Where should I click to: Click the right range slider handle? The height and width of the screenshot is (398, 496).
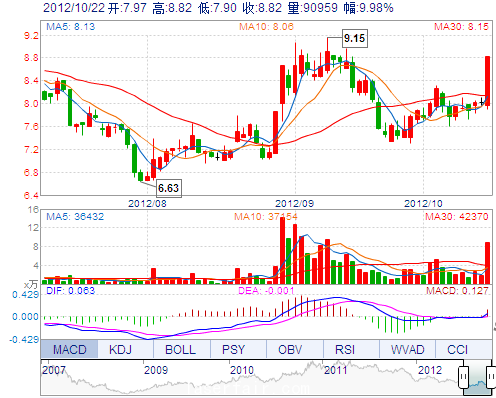491,377
